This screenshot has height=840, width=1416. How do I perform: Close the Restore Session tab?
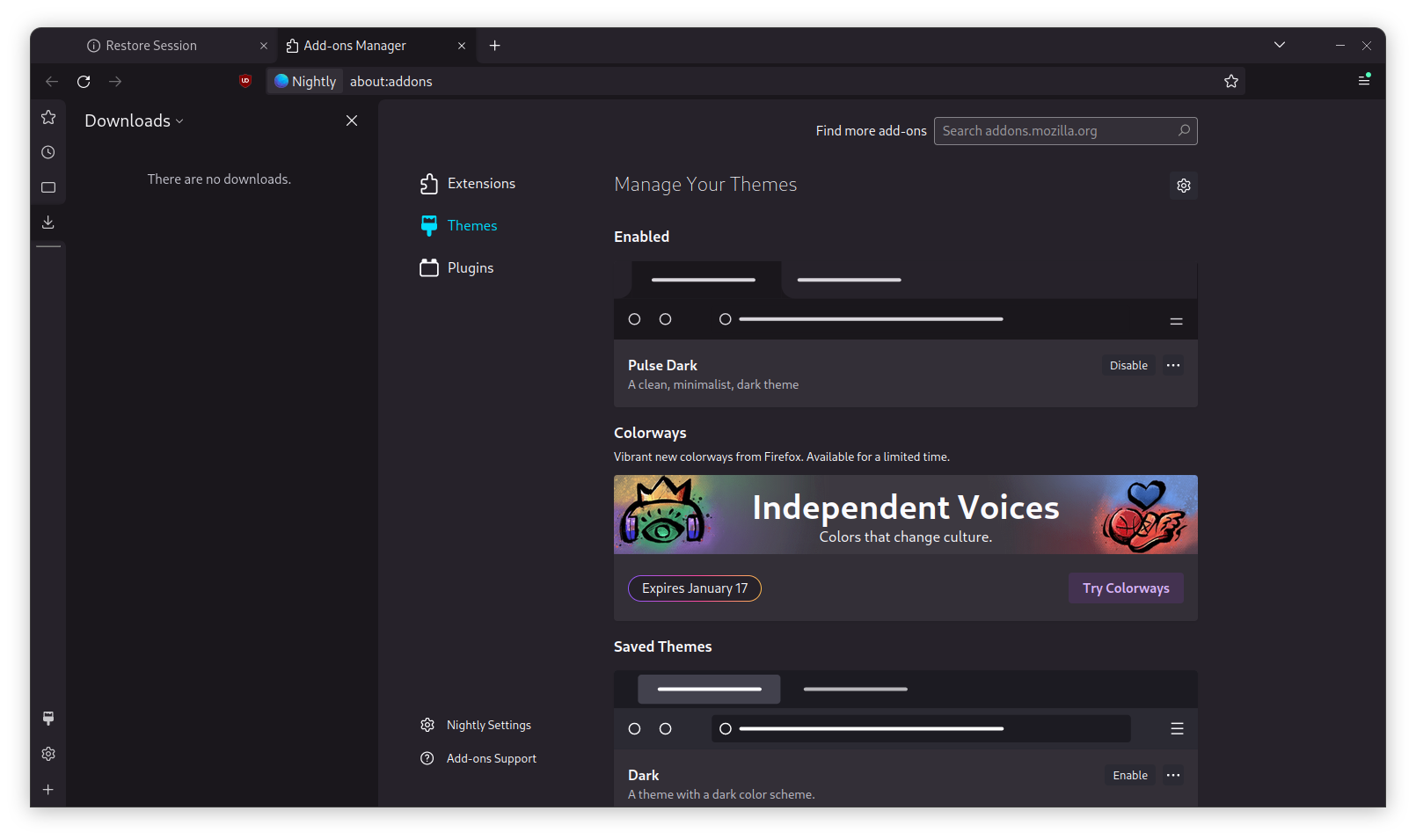(x=264, y=46)
